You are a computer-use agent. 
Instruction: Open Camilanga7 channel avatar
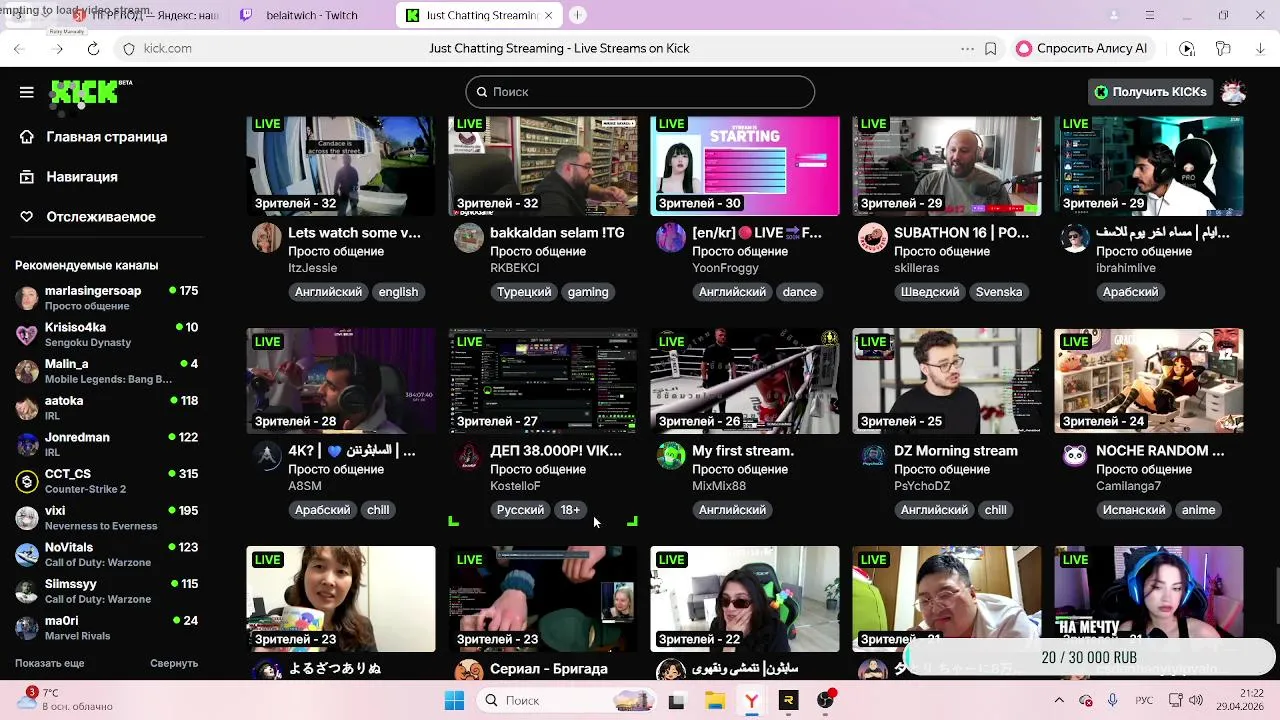[x=1075, y=456]
